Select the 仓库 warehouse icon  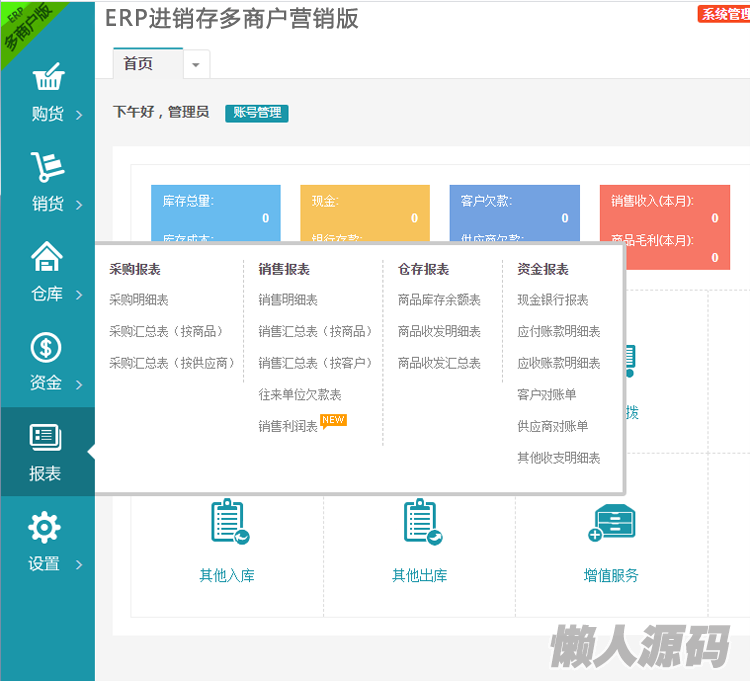pyautogui.click(x=47, y=257)
